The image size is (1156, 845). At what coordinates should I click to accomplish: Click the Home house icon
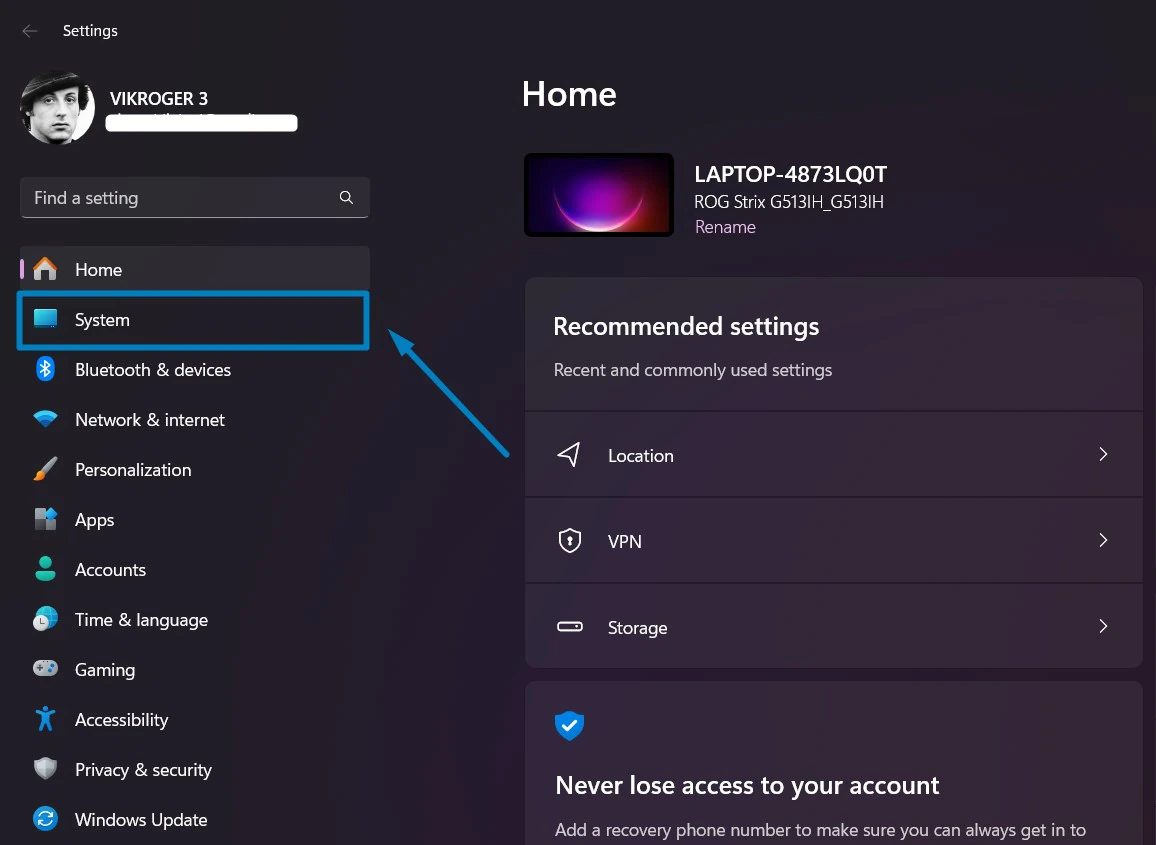pos(45,269)
